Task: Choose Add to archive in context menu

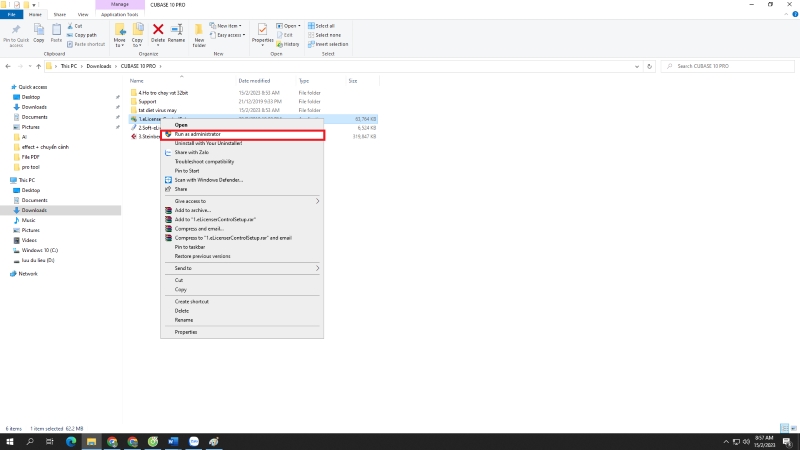Action: (242, 210)
